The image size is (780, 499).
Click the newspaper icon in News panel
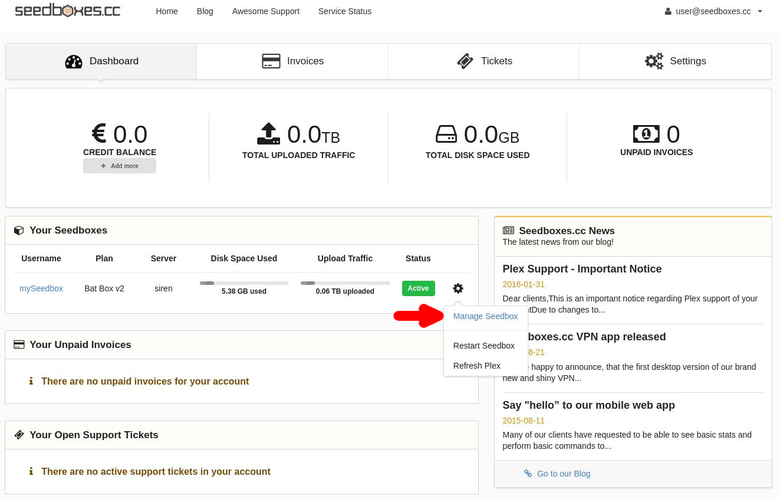pyautogui.click(x=509, y=231)
